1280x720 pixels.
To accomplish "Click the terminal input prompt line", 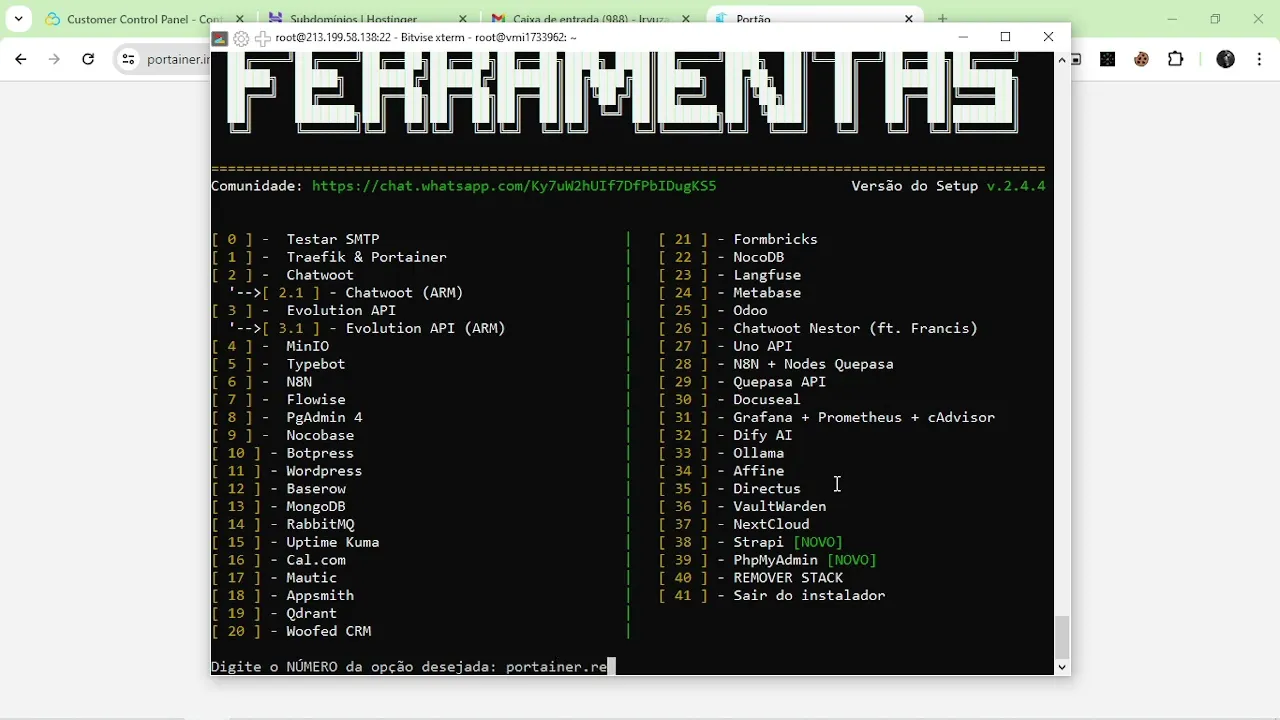I will [x=413, y=666].
